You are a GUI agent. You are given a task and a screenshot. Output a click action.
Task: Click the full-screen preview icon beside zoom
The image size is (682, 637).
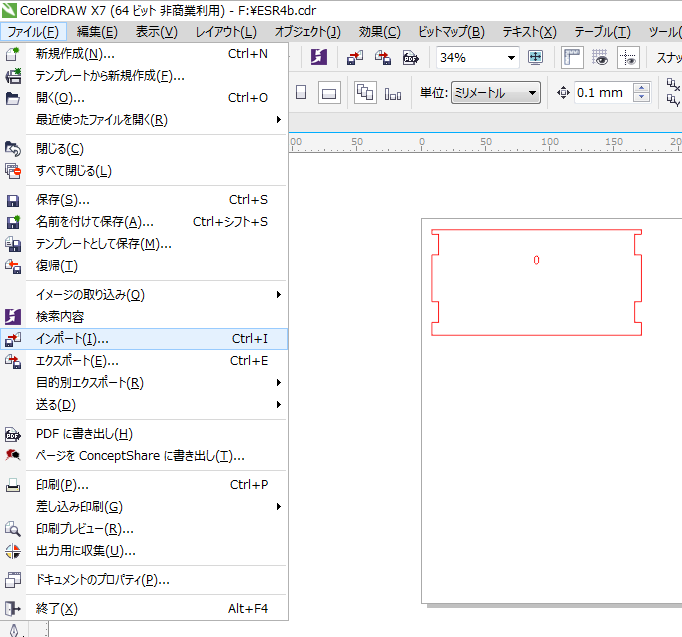point(536,57)
